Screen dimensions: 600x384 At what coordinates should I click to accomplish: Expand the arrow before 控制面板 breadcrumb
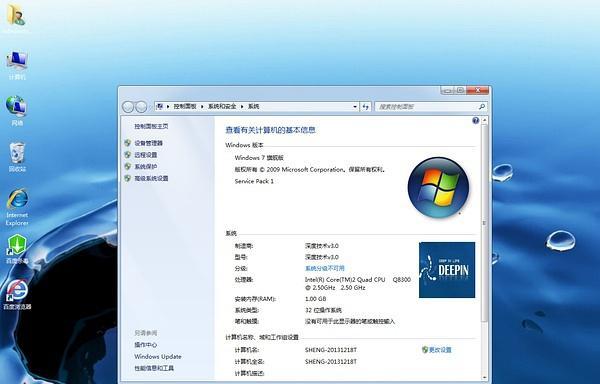point(168,107)
